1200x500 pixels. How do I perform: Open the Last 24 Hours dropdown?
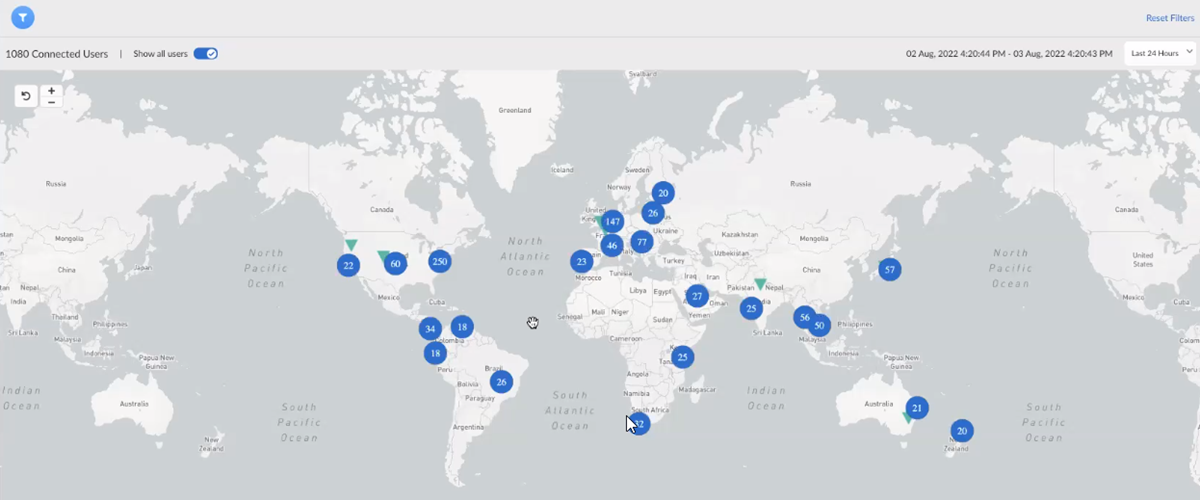coord(1159,53)
